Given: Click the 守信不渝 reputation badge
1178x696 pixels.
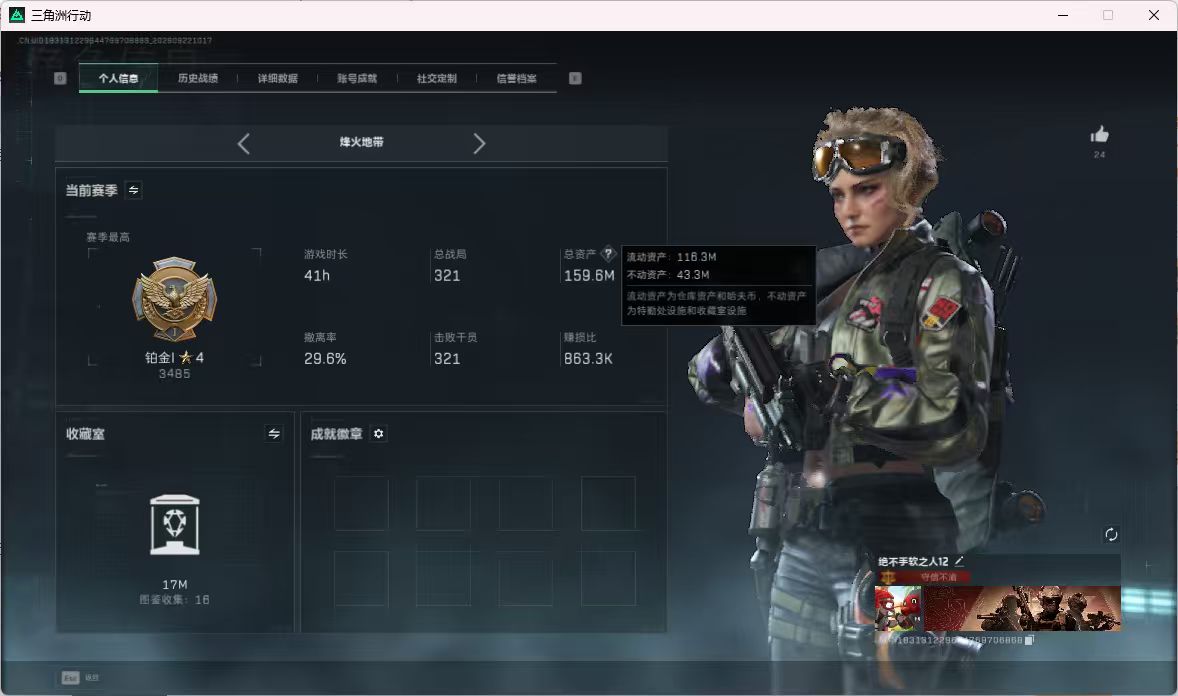Looking at the screenshot, I should (x=923, y=577).
